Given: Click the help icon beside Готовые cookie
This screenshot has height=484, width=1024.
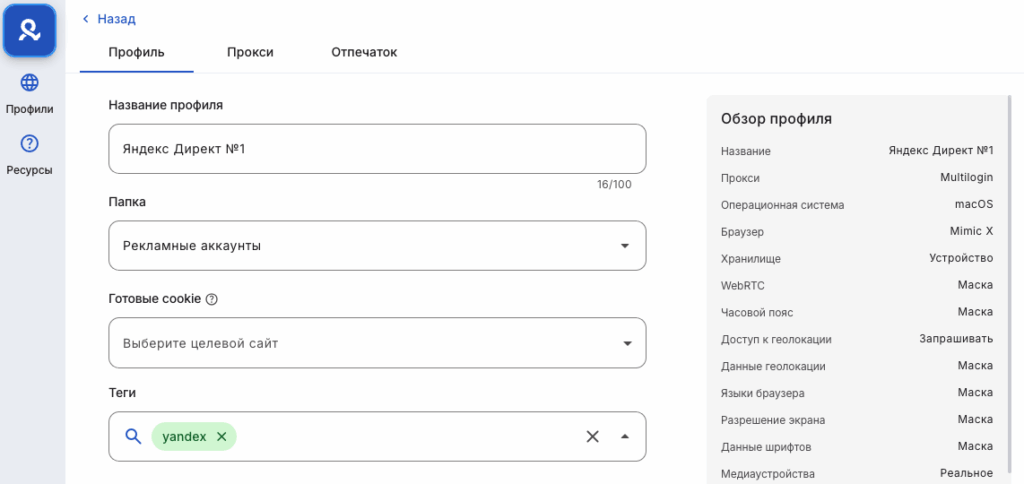Looking at the screenshot, I should coord(211,299).
